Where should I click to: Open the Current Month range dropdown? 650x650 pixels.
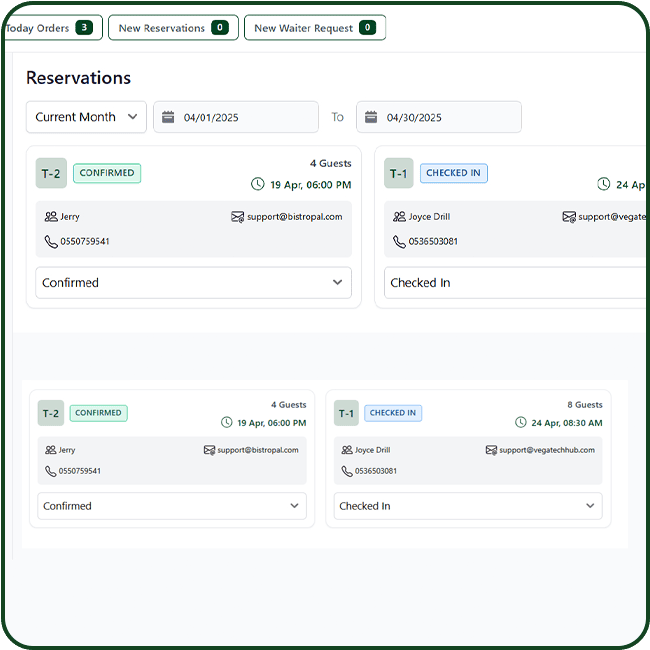pos(86,117)
